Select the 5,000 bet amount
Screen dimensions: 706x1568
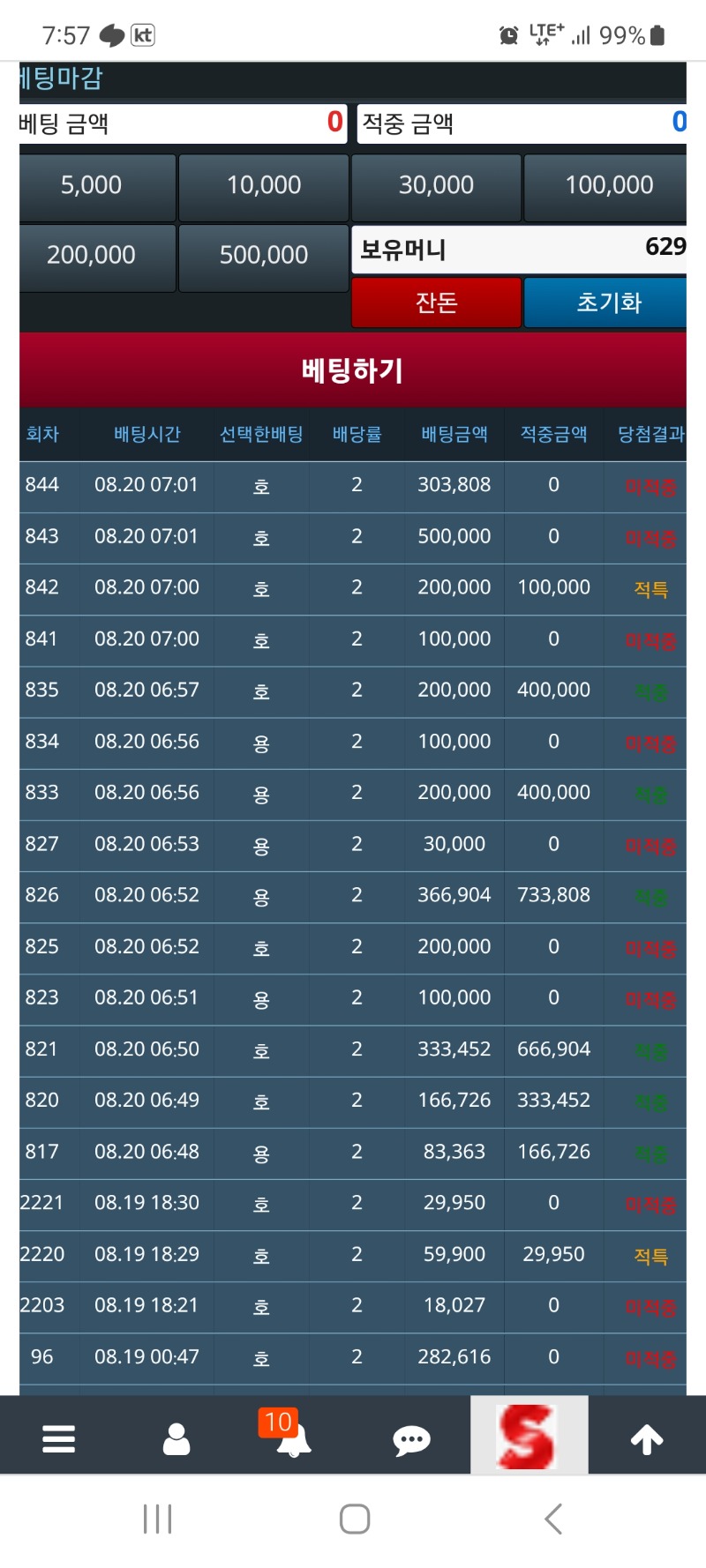pos(97,188)
